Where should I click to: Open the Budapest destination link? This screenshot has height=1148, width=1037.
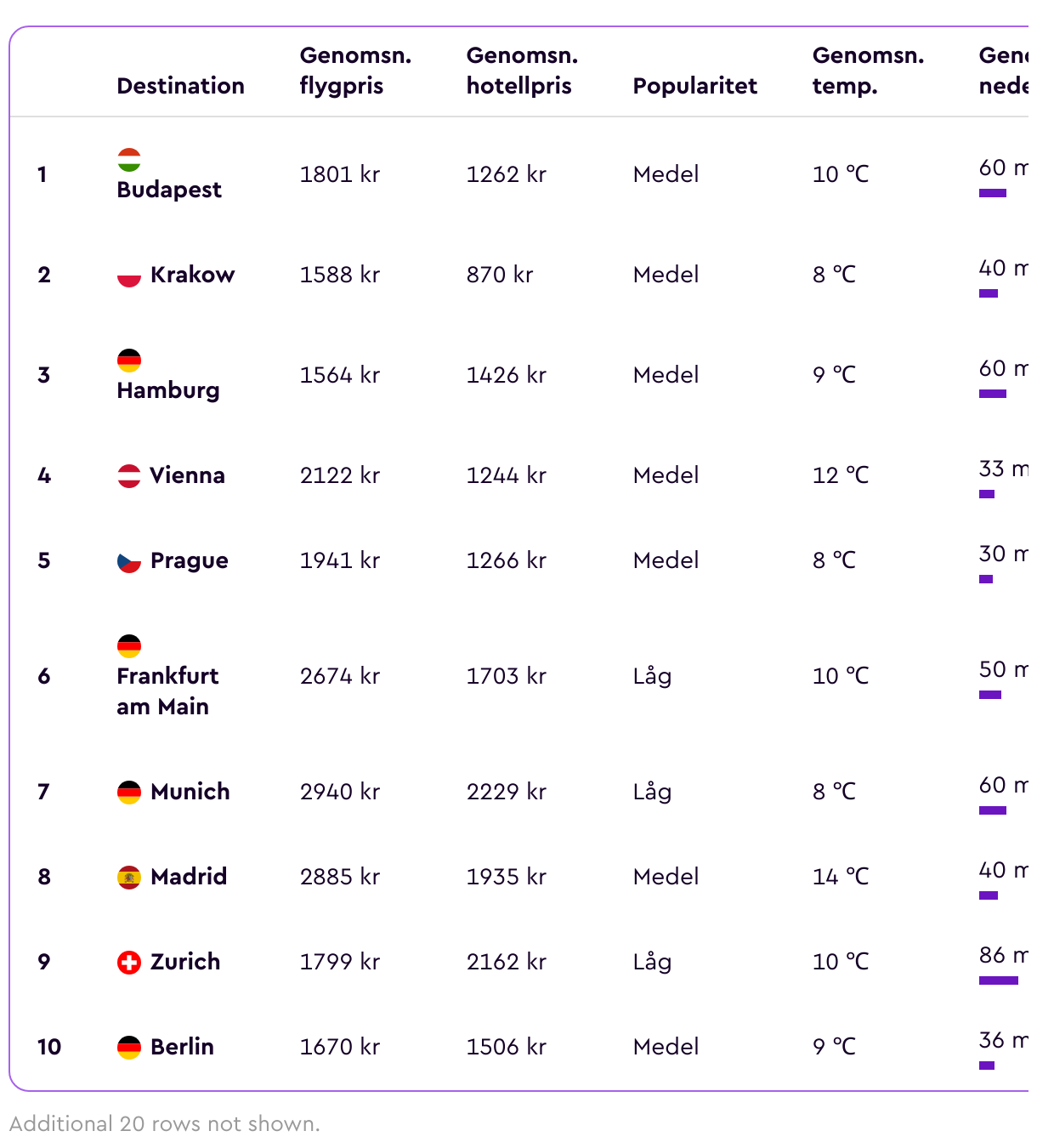tap(169, 190)
